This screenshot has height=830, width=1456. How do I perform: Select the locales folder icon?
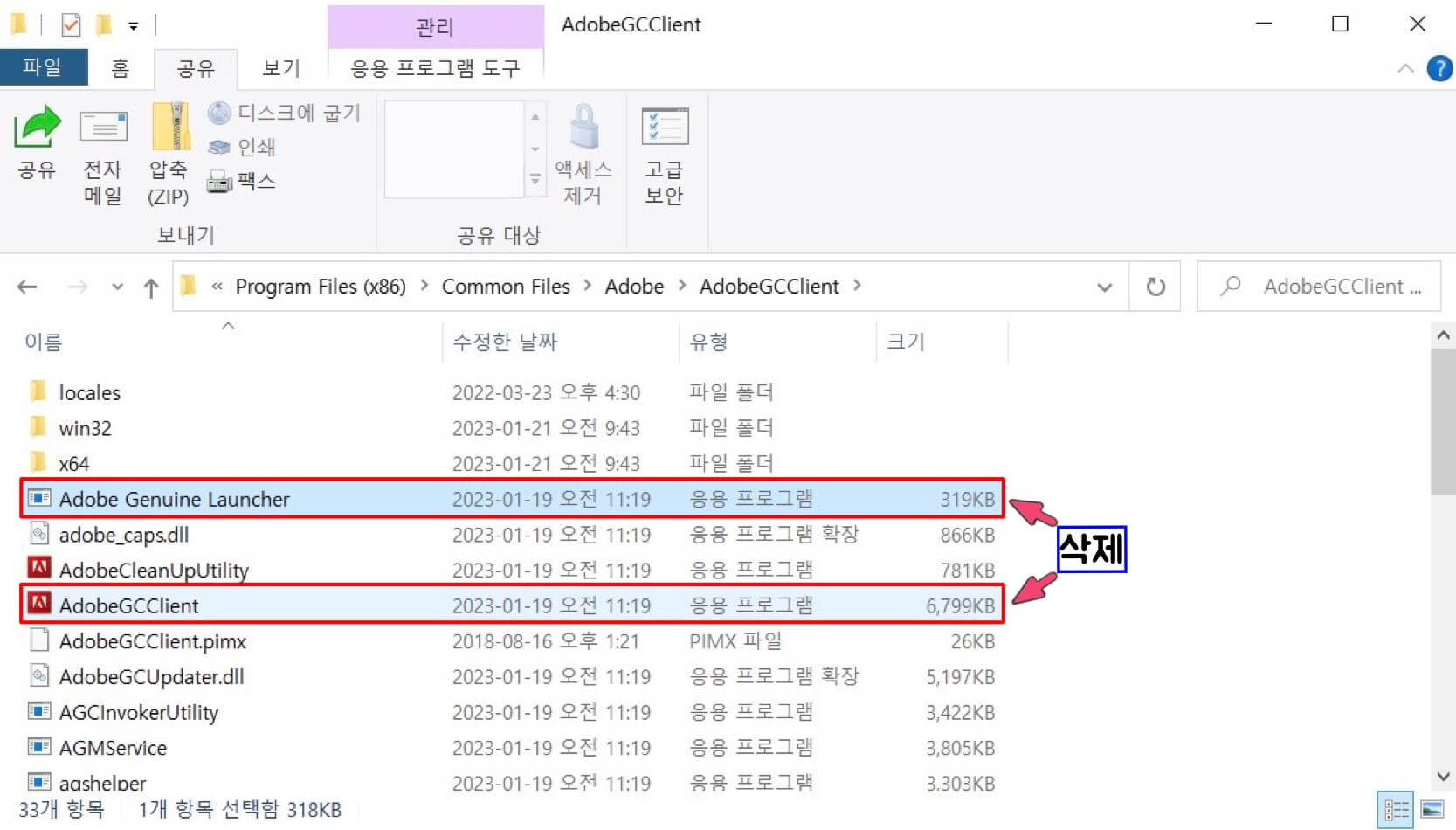[x=38, y=391]
